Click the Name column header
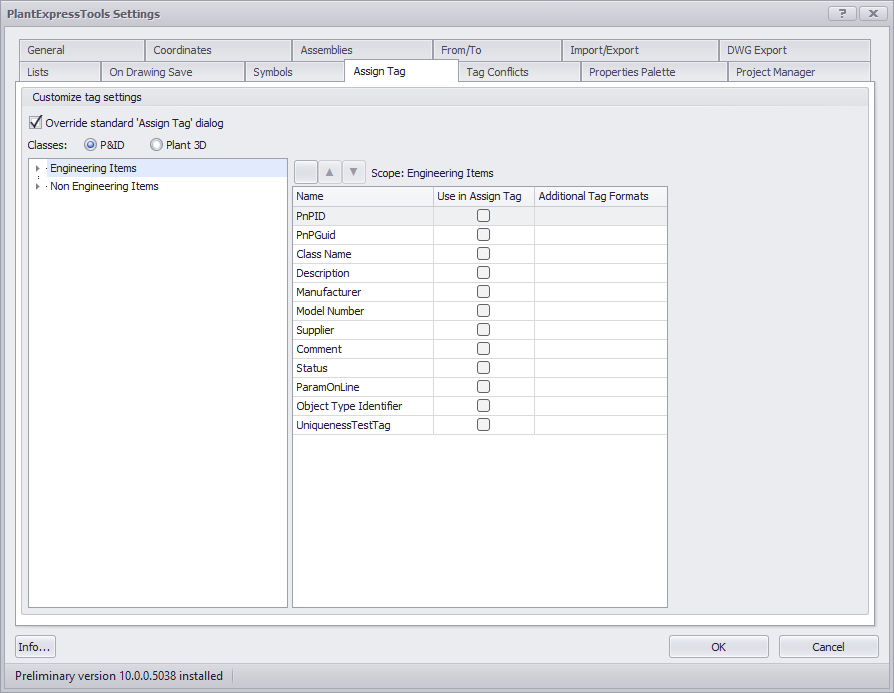Screen dimensions: 894x693 point(363,196)
